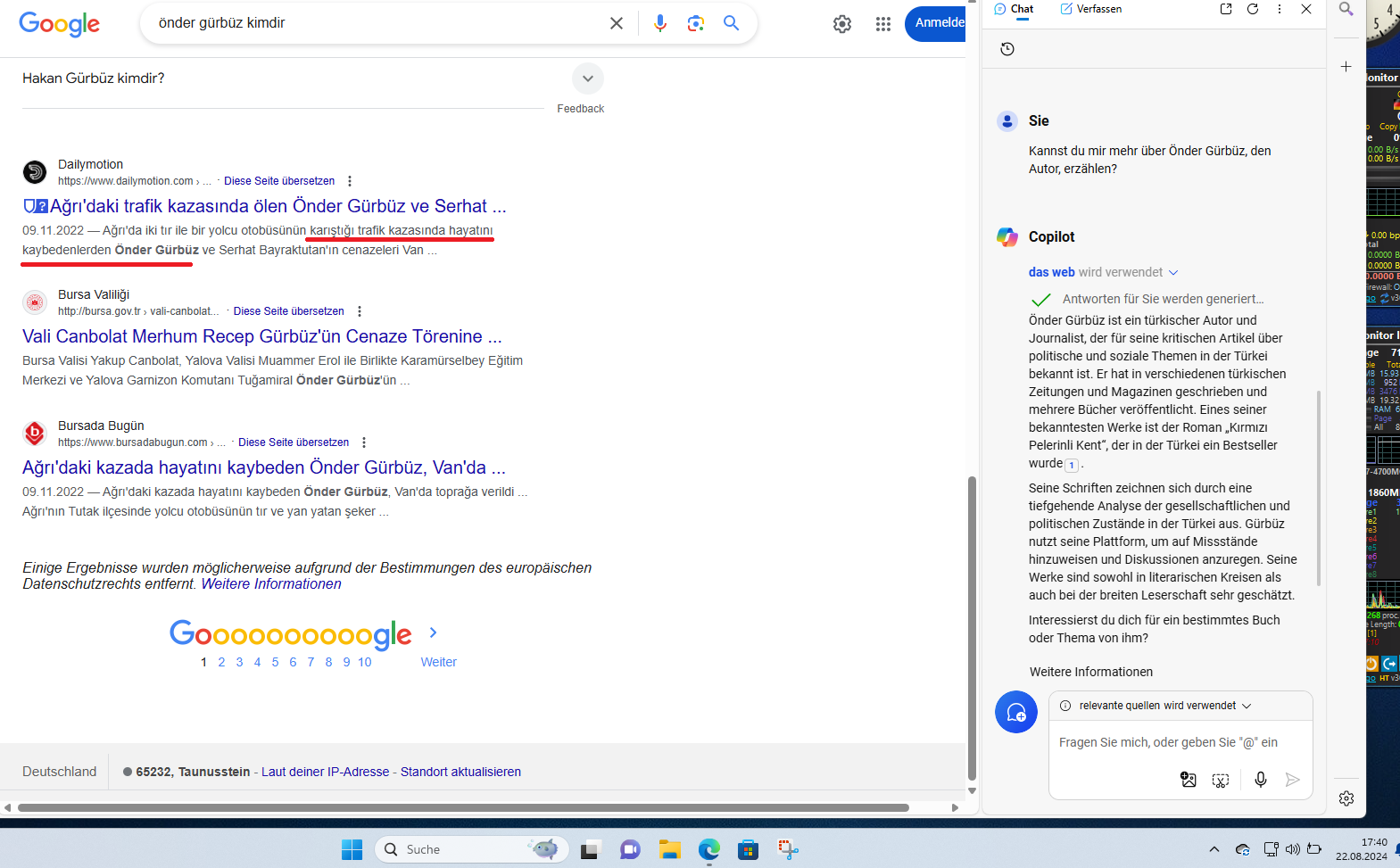Click the Windows taskbar Suche box

click(471, 849)
